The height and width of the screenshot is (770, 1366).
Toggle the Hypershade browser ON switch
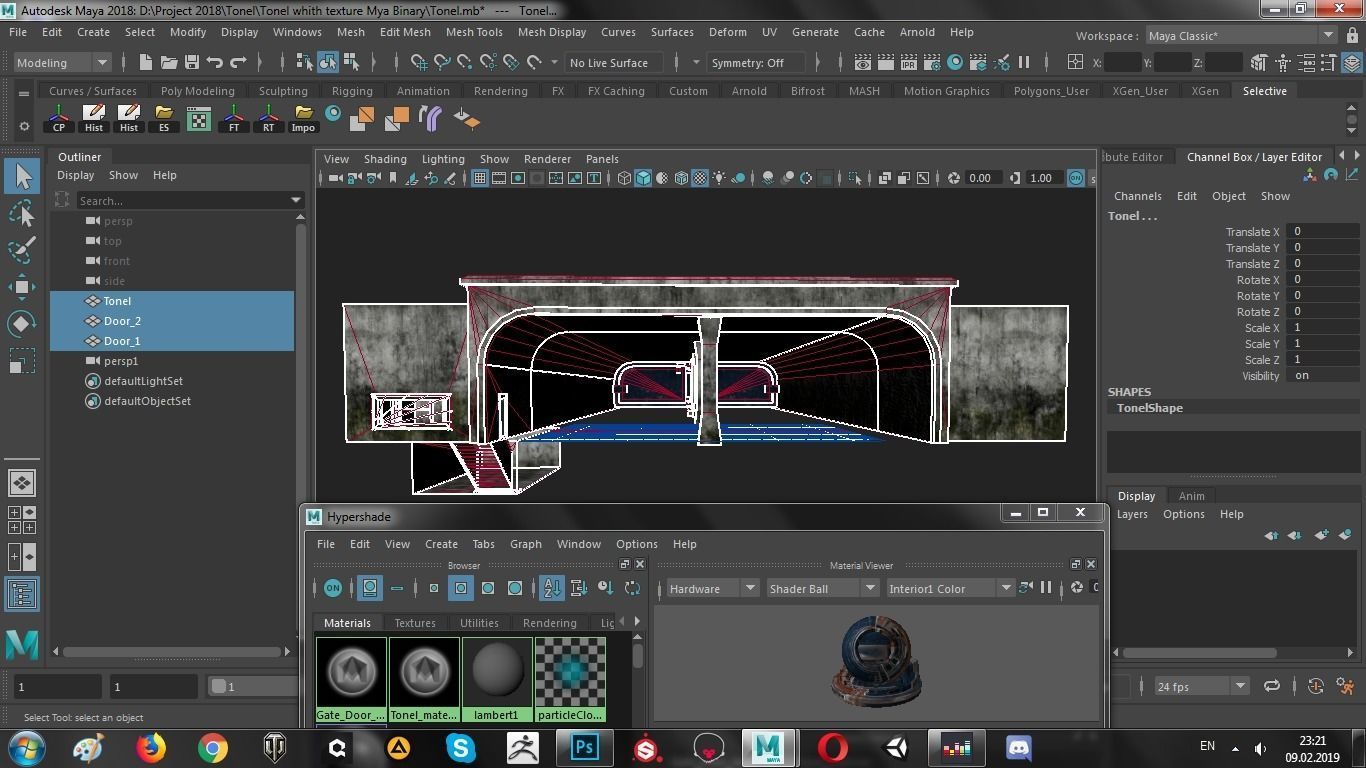[x=333, y=588]
